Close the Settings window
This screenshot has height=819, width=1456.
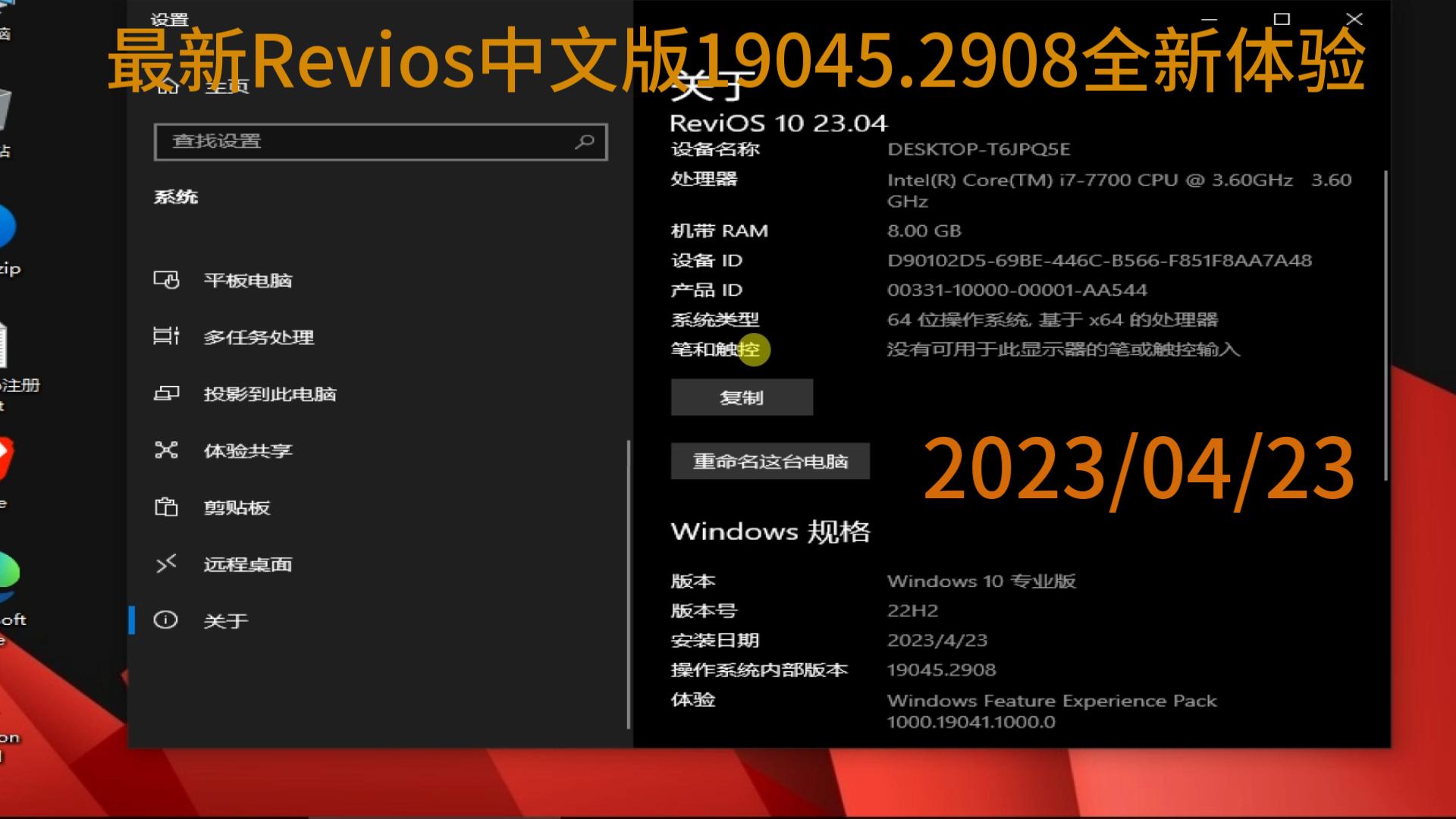(x=1354, y=19)
